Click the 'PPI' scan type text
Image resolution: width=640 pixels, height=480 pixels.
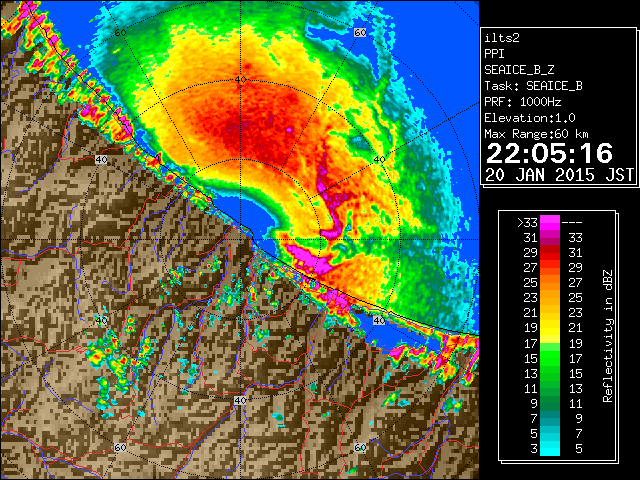(494, 54)
